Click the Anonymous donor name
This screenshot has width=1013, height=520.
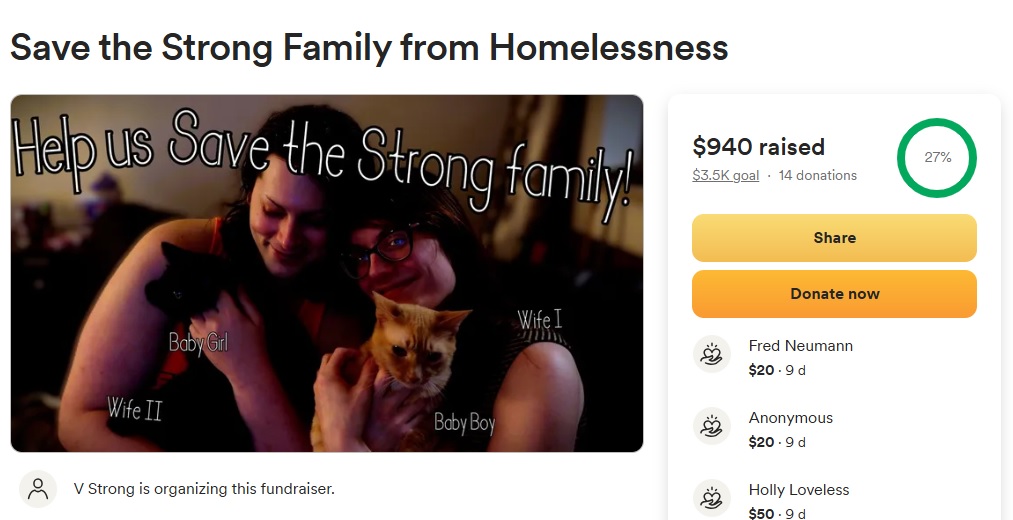(791, 418)
